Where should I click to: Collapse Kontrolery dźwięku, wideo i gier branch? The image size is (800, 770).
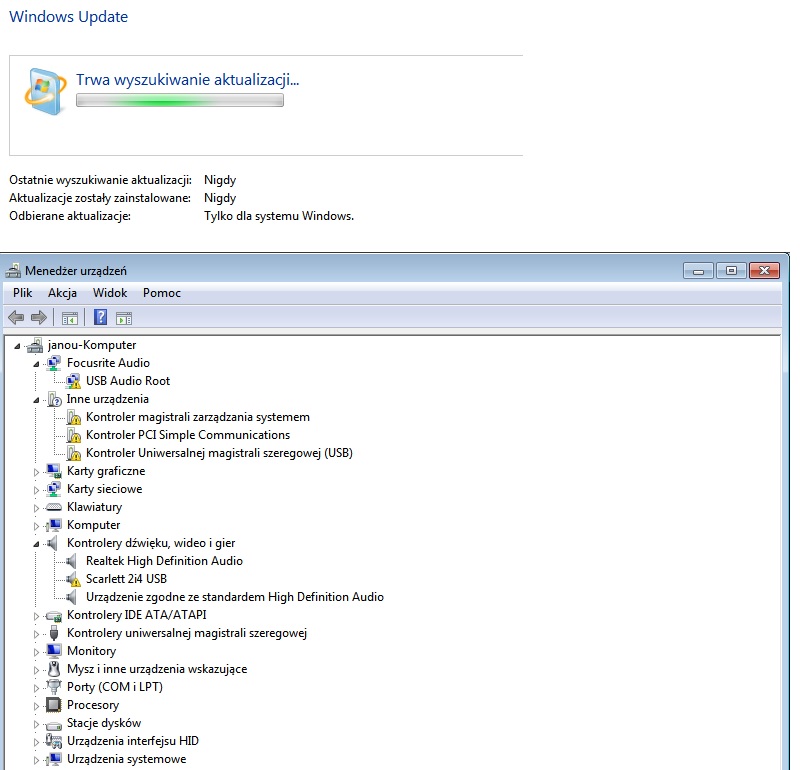click(x=36, y=544)
